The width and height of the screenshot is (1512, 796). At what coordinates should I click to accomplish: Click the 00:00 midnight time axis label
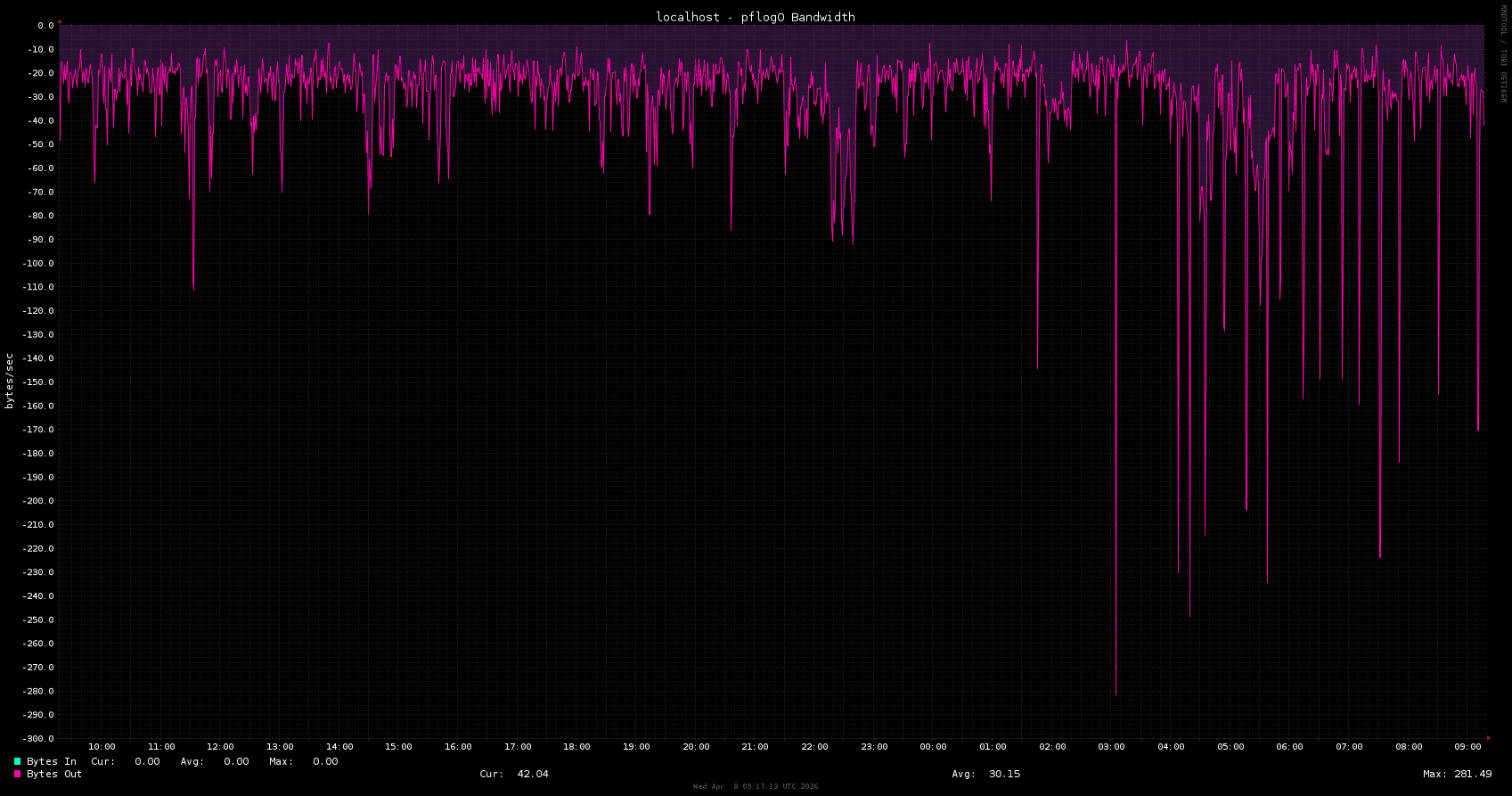click(x=933, y=747)
